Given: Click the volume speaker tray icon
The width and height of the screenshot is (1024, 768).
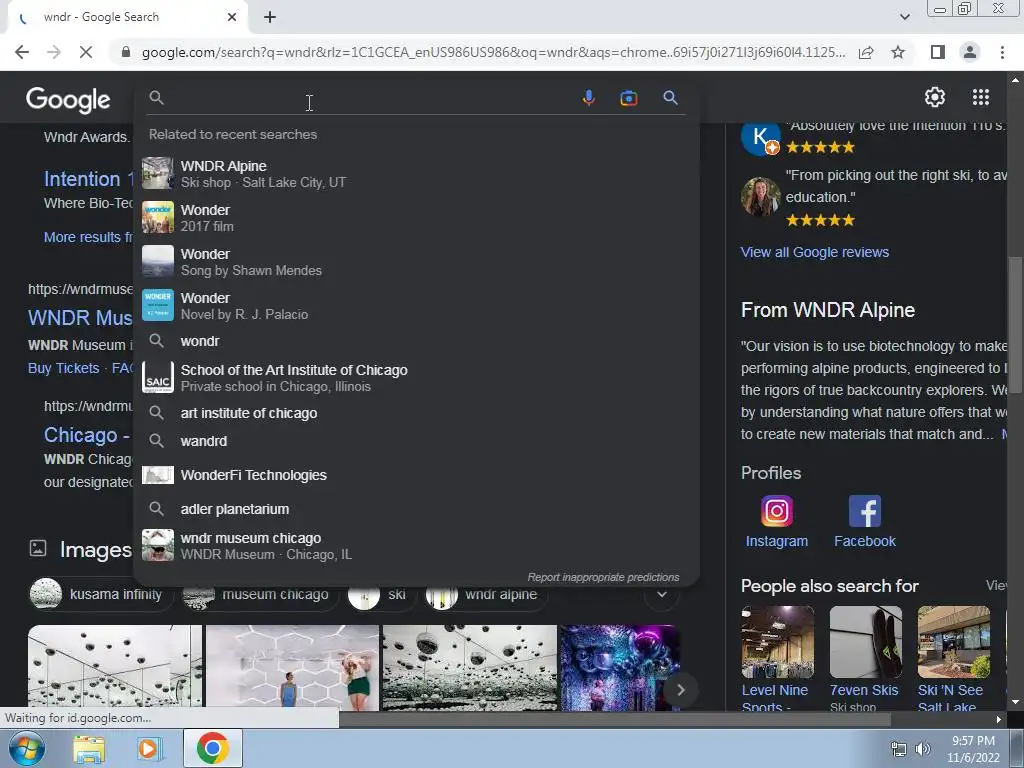Looking at the screenshot, I should point(922,749).
